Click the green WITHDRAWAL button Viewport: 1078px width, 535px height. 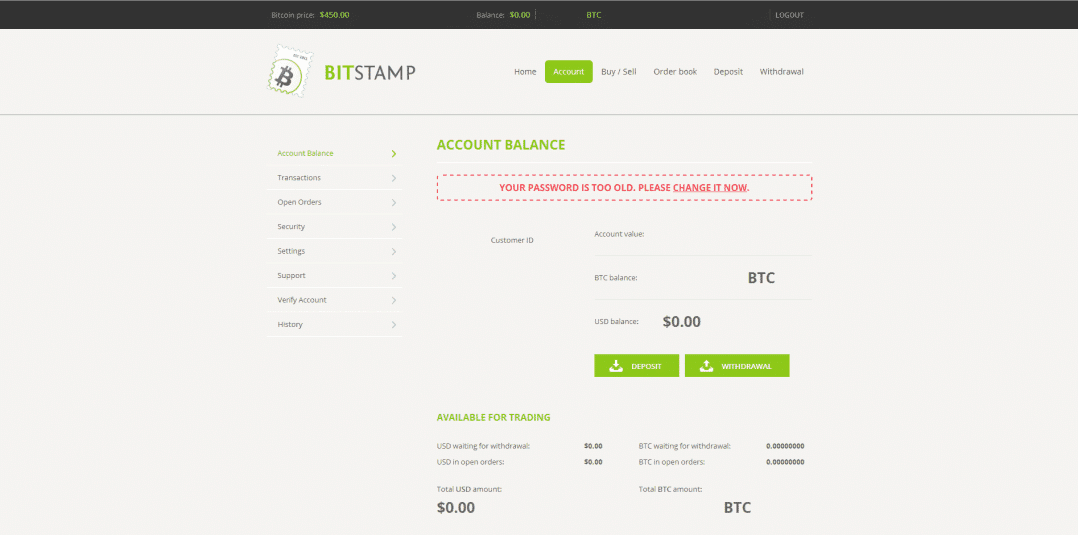[x=737, y=366]
